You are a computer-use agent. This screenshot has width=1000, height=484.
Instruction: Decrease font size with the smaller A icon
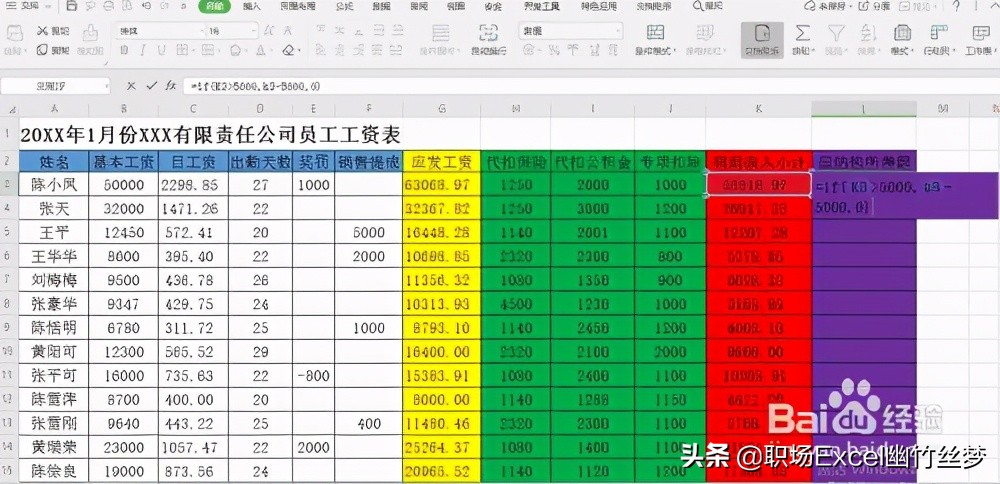[288, 31]
